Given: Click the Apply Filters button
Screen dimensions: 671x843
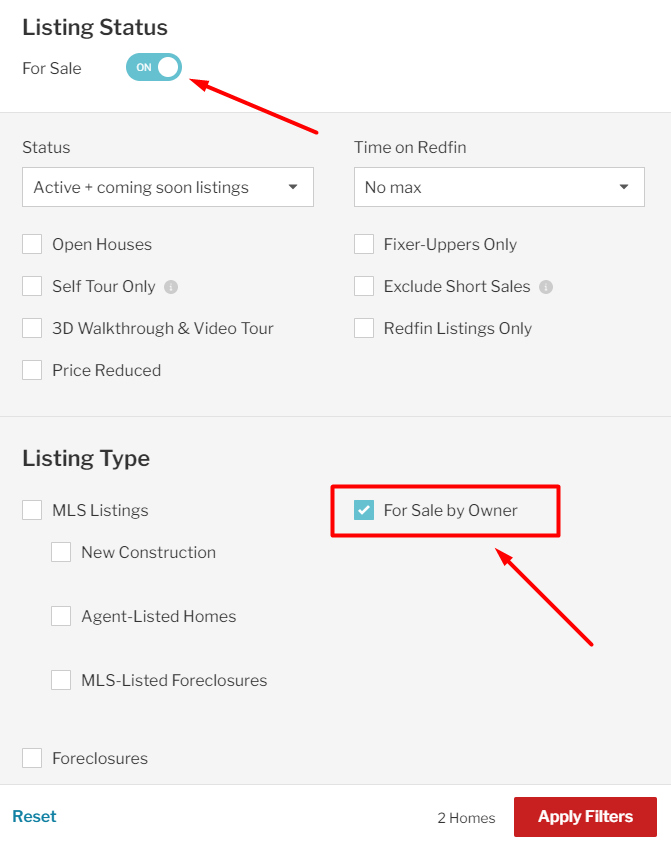Looking at the screenshot, I should (586, 817).
